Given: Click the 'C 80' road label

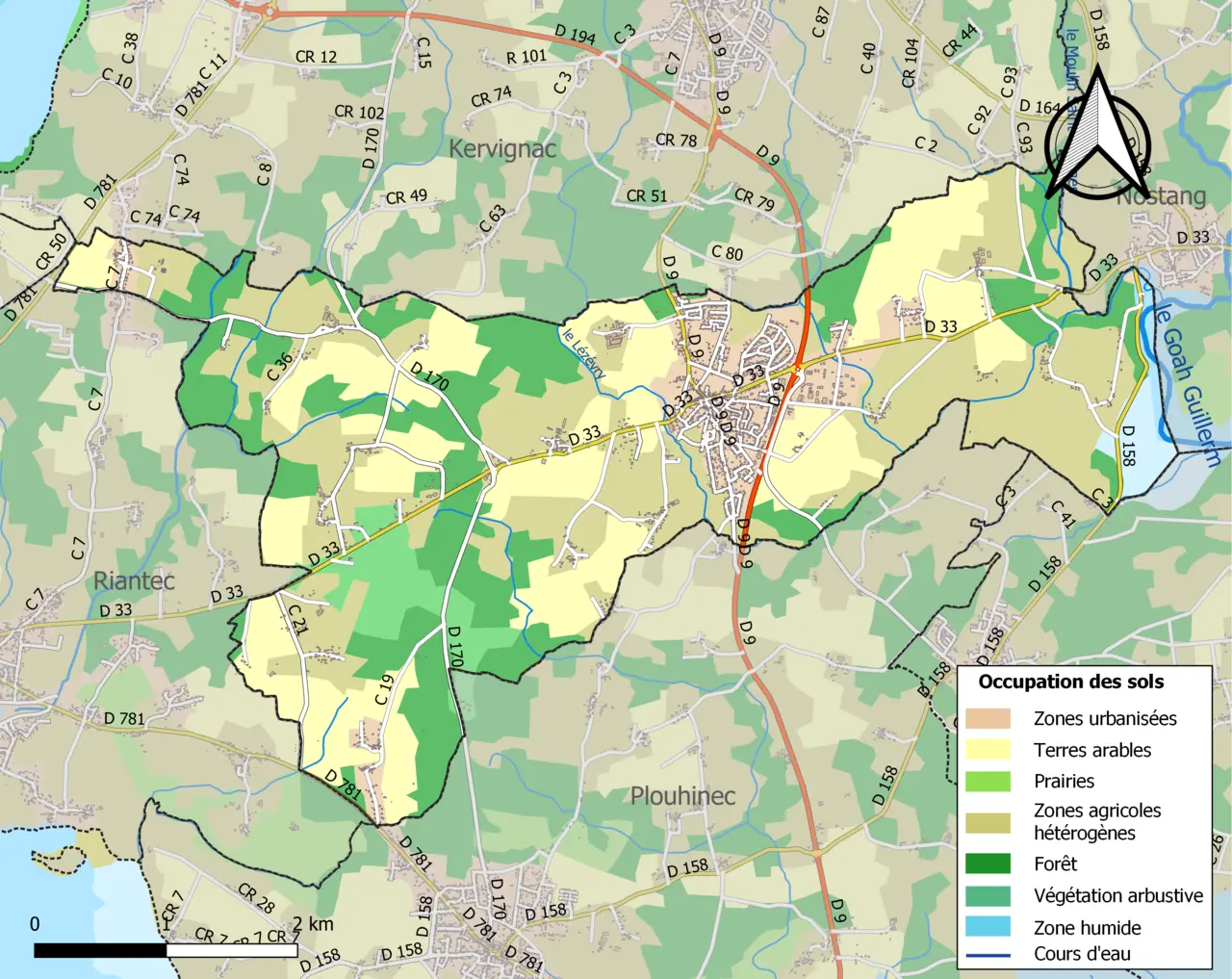Looking at the screenshot, I should pyautogui.click(x=727, y=253).
